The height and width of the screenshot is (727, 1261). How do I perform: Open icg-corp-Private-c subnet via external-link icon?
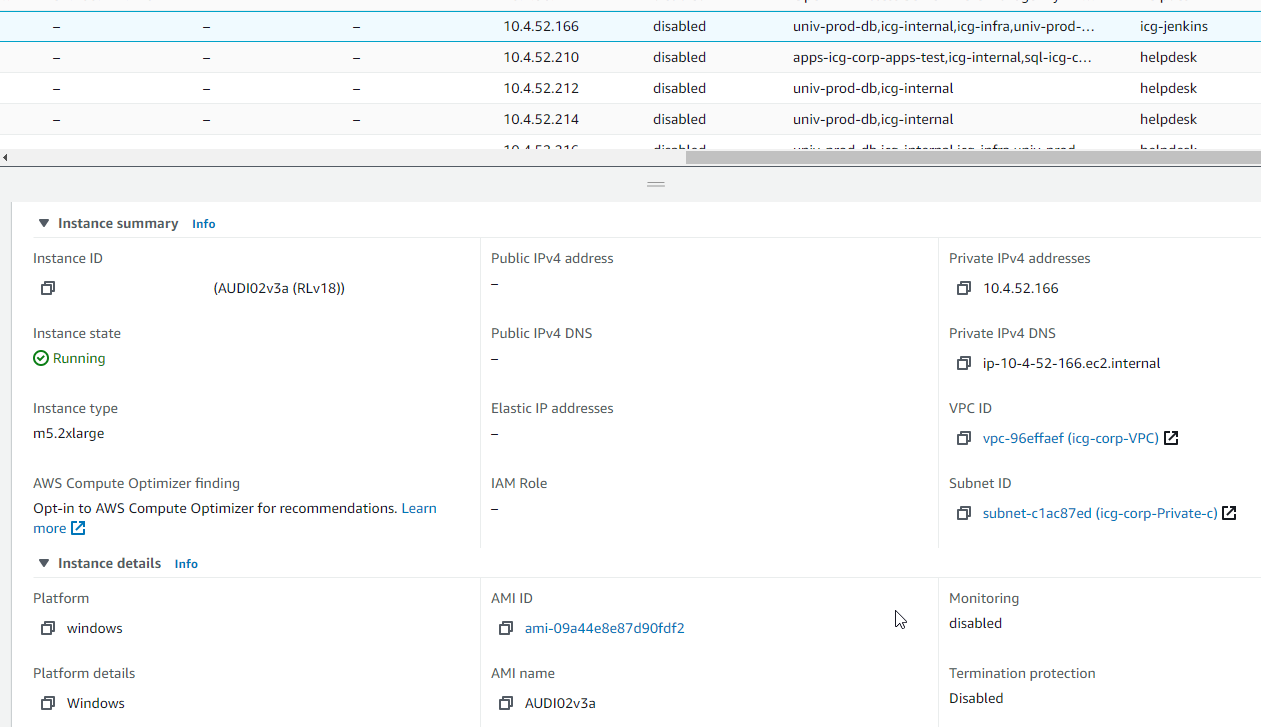click(x=1229, y=512)
